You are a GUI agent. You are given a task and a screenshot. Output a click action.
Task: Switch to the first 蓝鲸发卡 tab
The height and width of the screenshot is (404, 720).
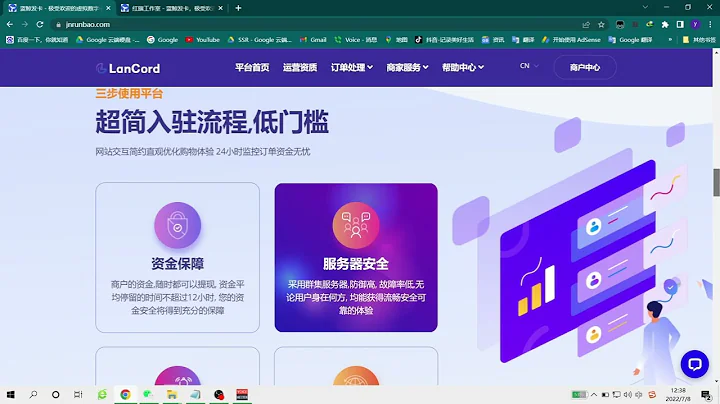click(60, 8)
